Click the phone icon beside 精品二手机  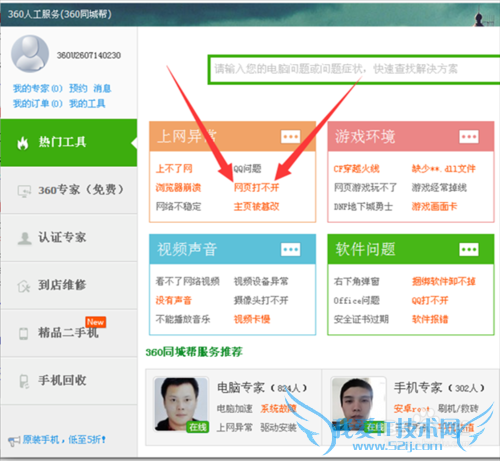click(x=23, y=334)
